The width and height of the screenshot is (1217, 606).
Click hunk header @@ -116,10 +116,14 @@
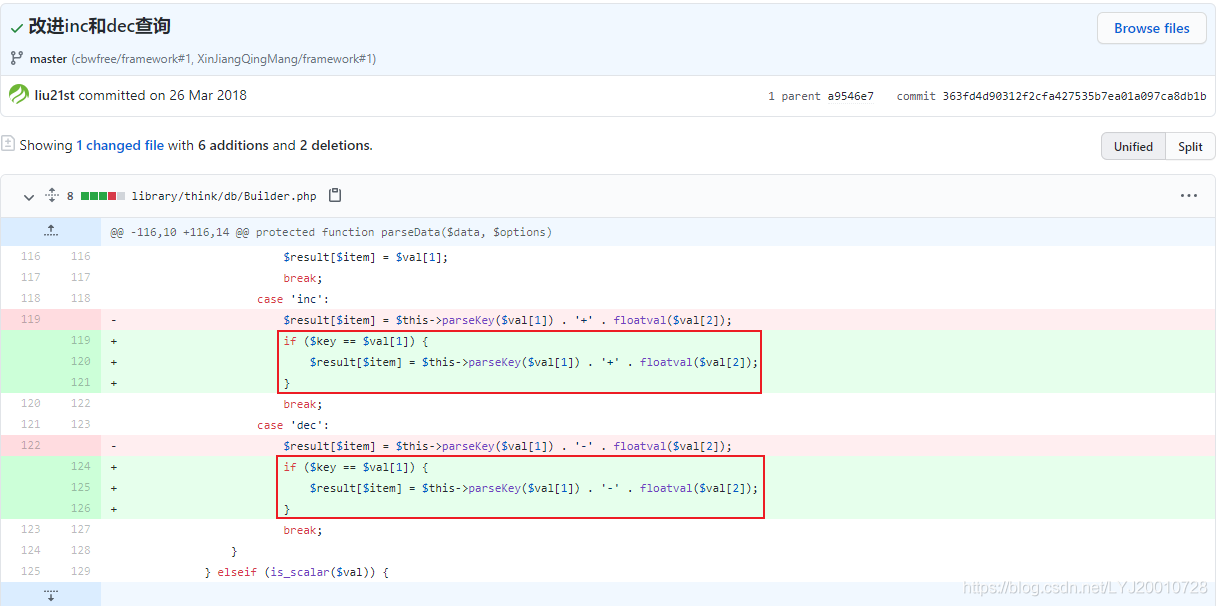point(331,232)
